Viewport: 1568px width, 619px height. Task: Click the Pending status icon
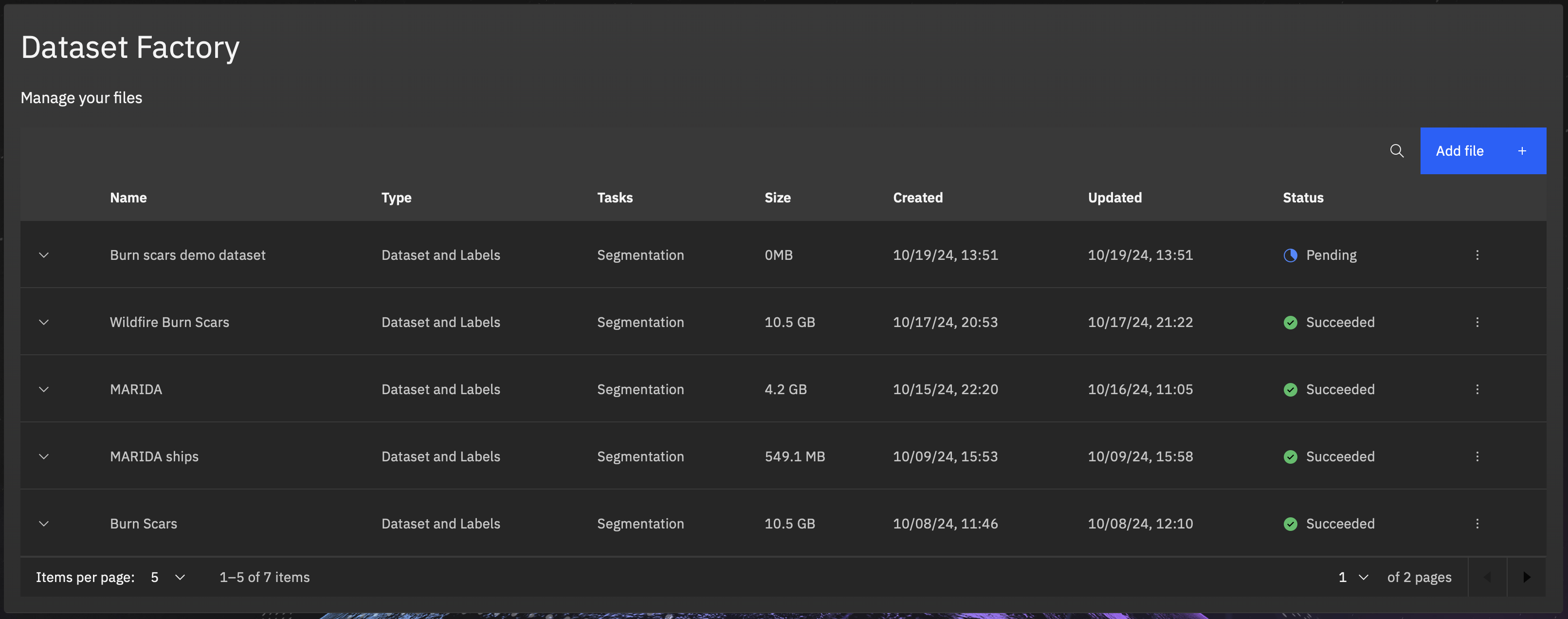(x=1290, y=255)
